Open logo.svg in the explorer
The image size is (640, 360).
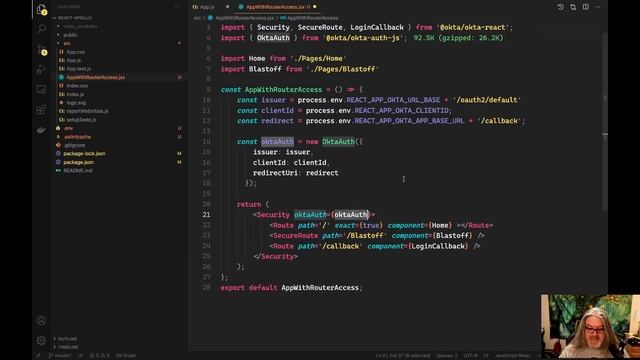click(x=76, y=103)
